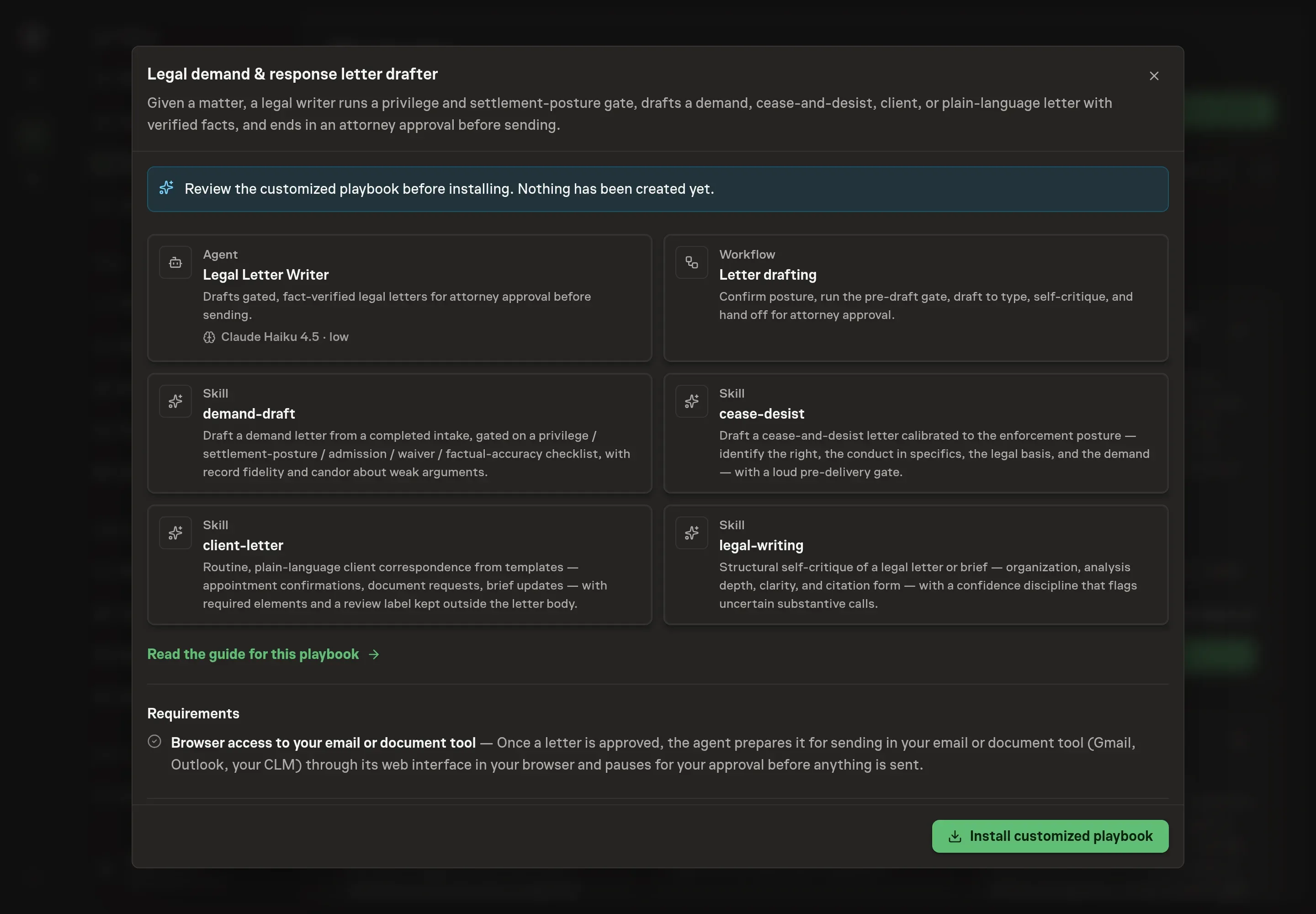Select the Letter drafting workflow title

coord(767,275)
